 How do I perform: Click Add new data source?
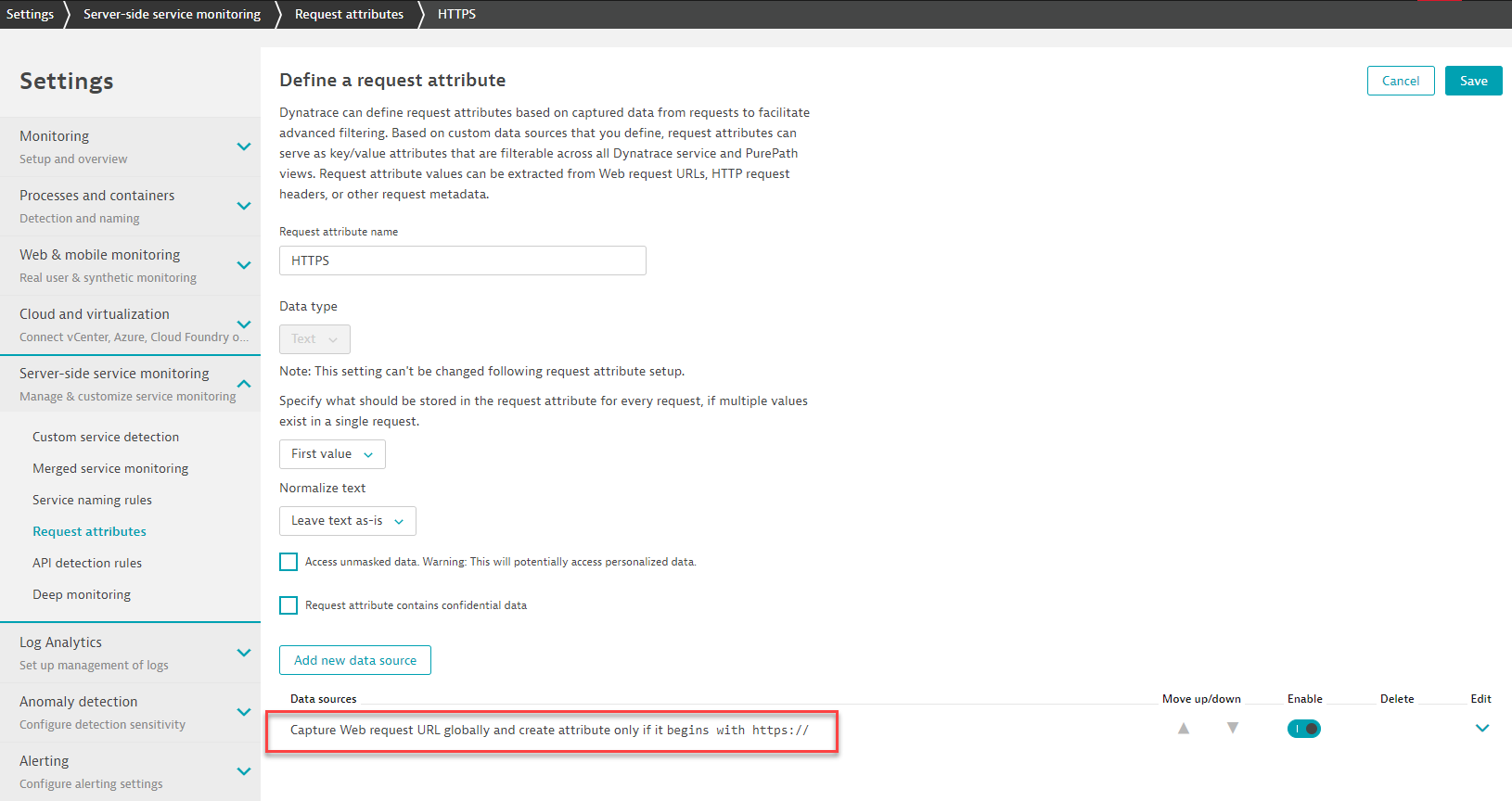tap(355, 660)
